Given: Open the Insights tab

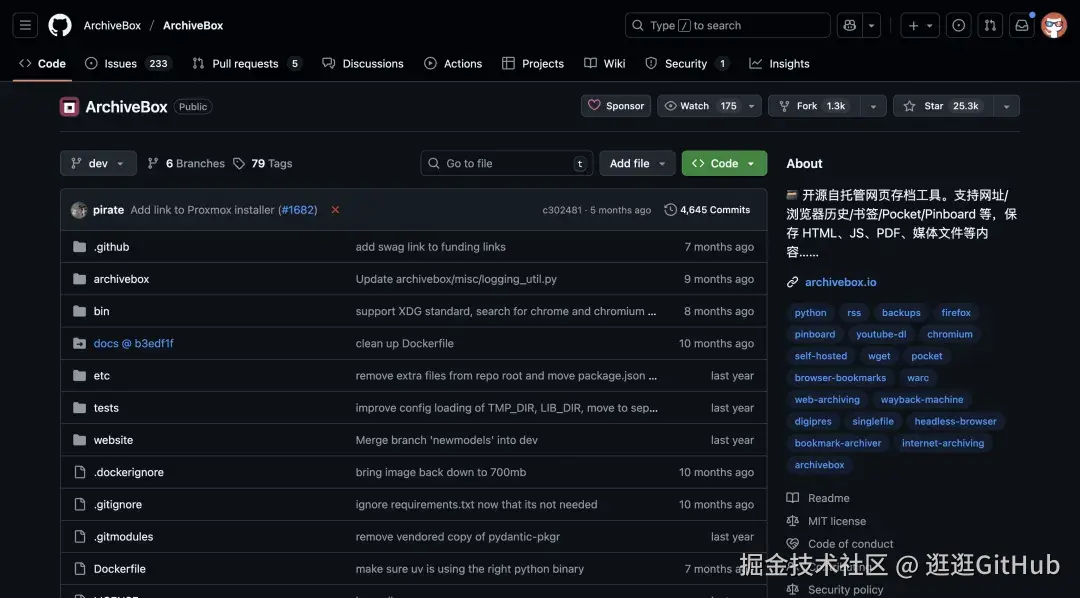Looking at the screenshot, I should (779, 63).
